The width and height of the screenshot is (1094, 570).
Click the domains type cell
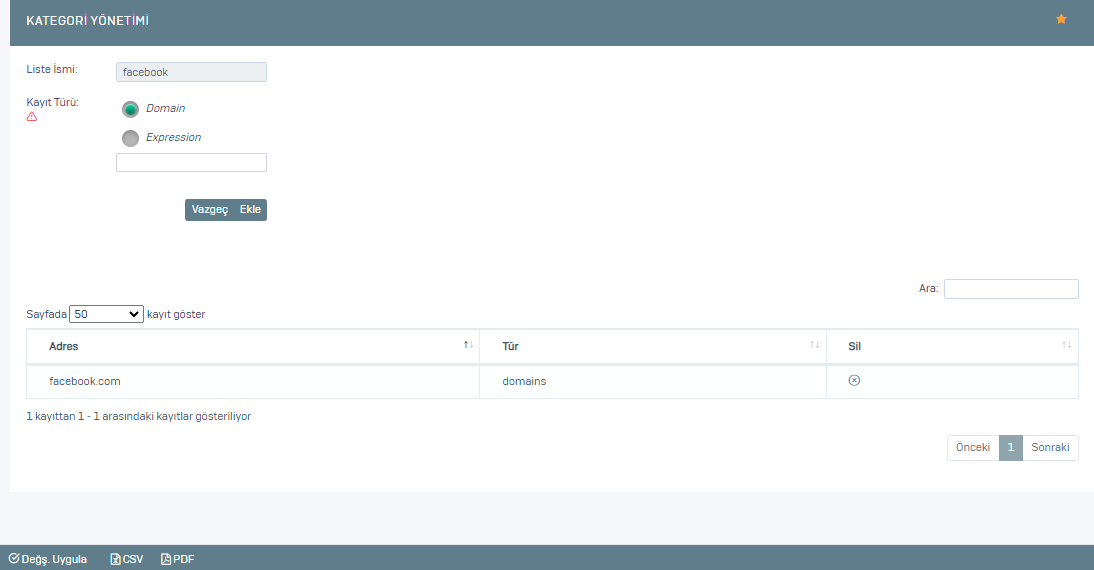coord(652,381)
